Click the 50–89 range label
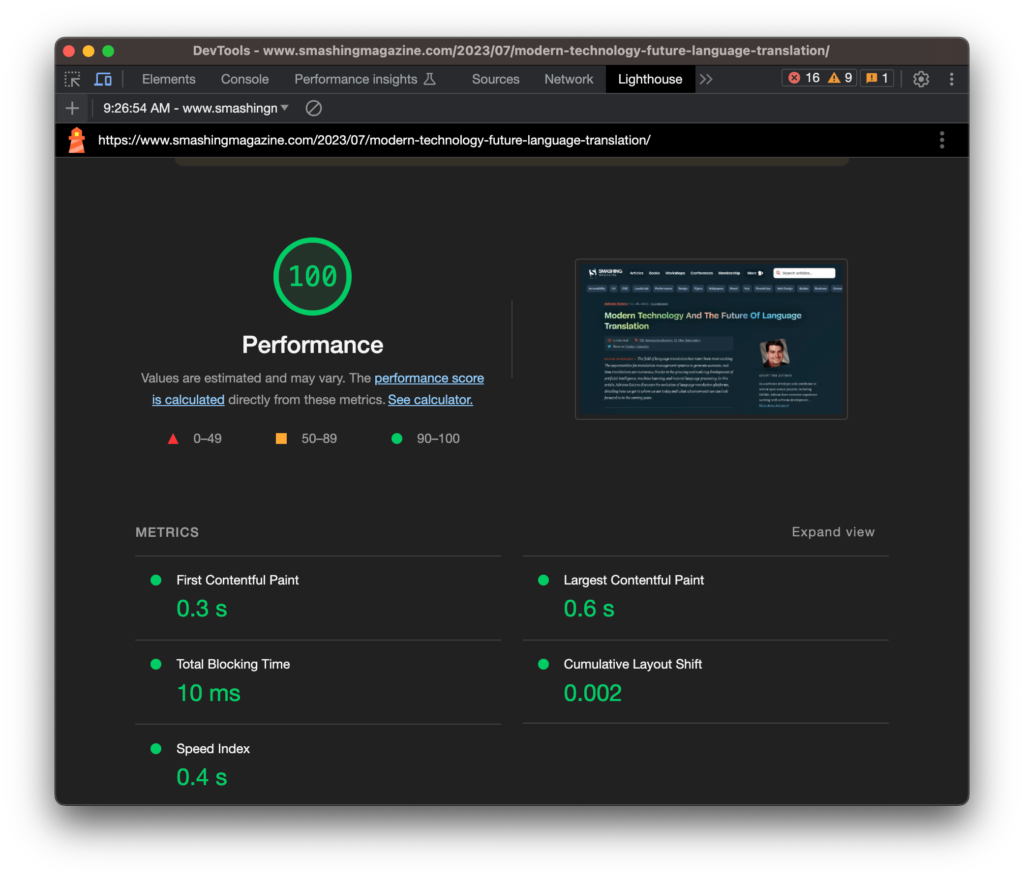Screen dimensions: 1024x878 pos(319,438)
